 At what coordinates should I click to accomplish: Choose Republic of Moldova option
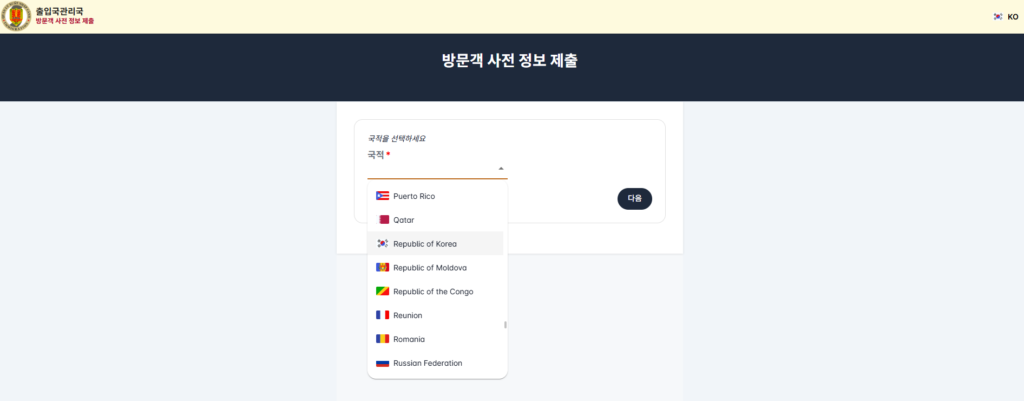coord(435,268)
